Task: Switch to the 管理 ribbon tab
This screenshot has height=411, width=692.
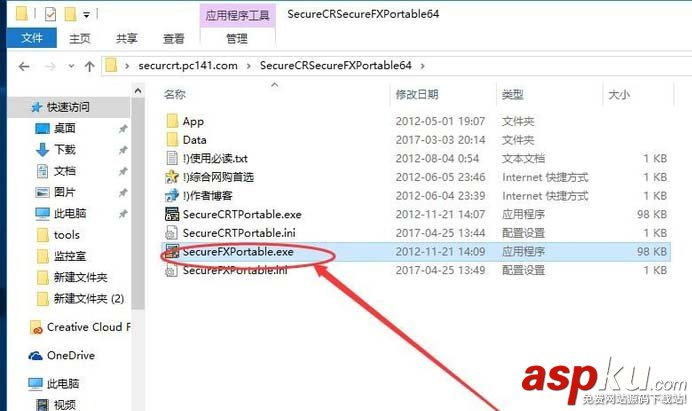Action: pos(237,38)
